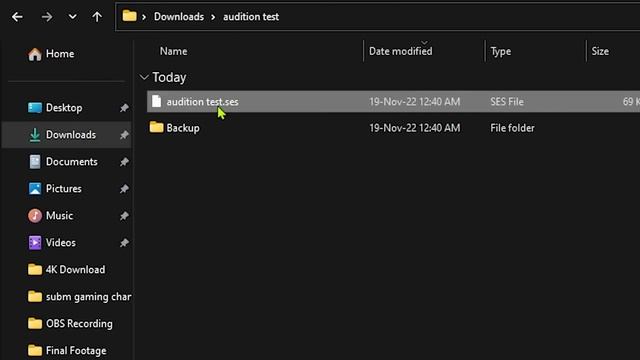This screenshot has width=640, height=360.
Task: Click 'SES File' type cell
Action: 507,102
